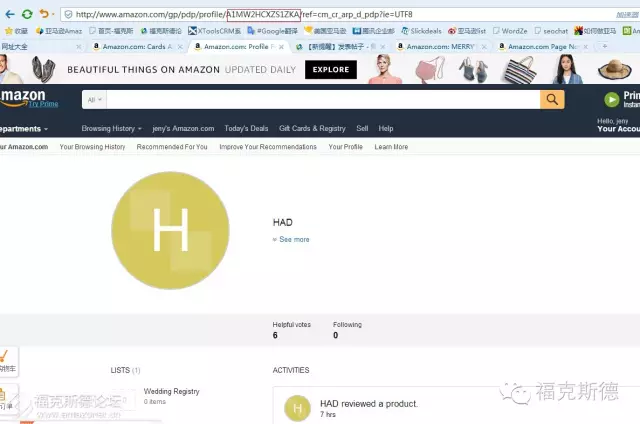This screenshot has height=424, width=640.
Task: Open the Slickdeals bookmark
Action: pyautogui.click(x=421, y=31)
